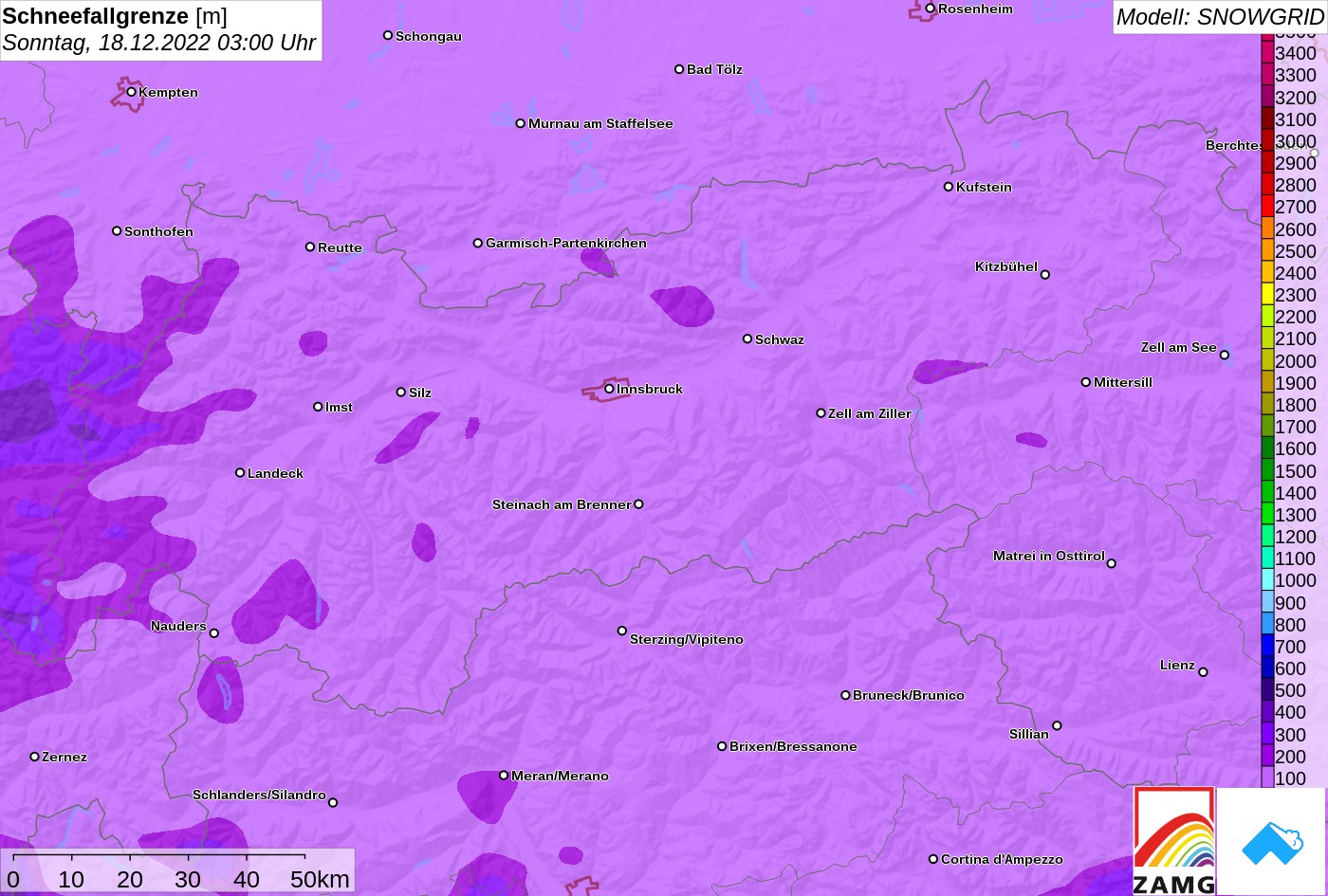Click the cyan legend swatch beside 1000

[1267, 580]
